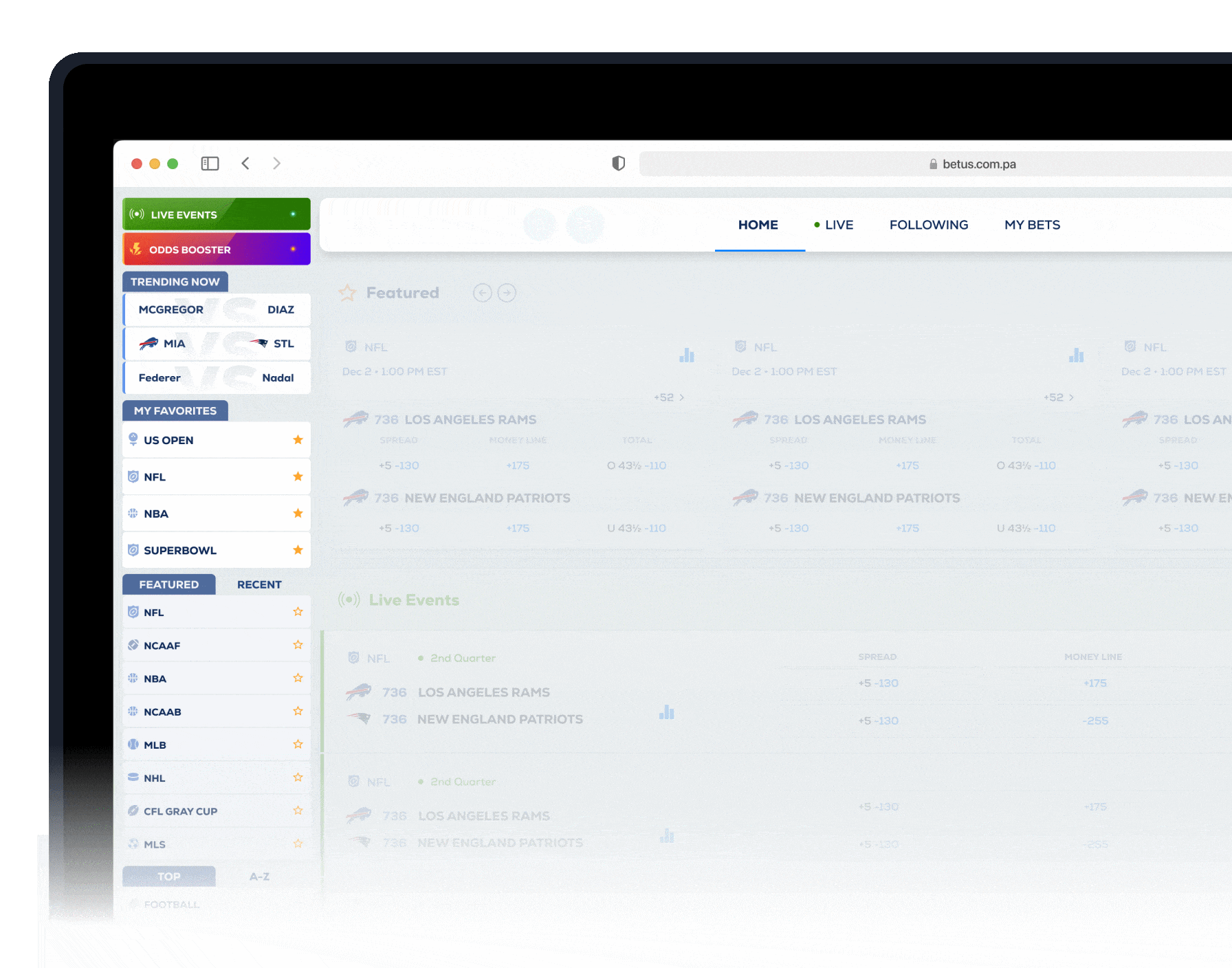The width and height of the screenshot is (1232, 968).
Task: Toggle the browser sidebar icon
Action: click(210, 164)
